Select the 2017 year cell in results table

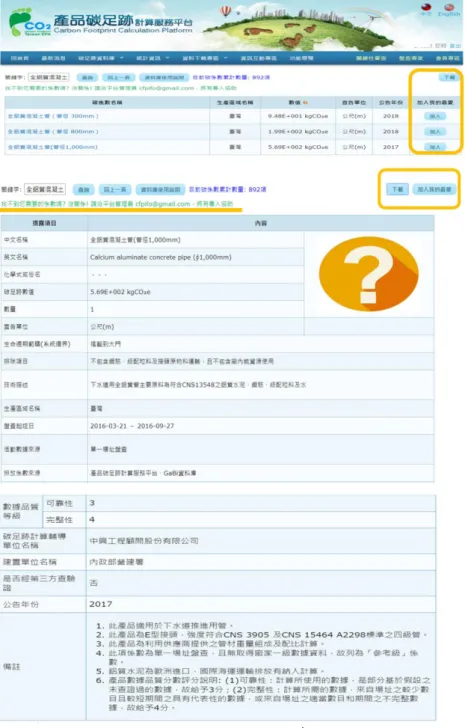(x=391, y=147)
